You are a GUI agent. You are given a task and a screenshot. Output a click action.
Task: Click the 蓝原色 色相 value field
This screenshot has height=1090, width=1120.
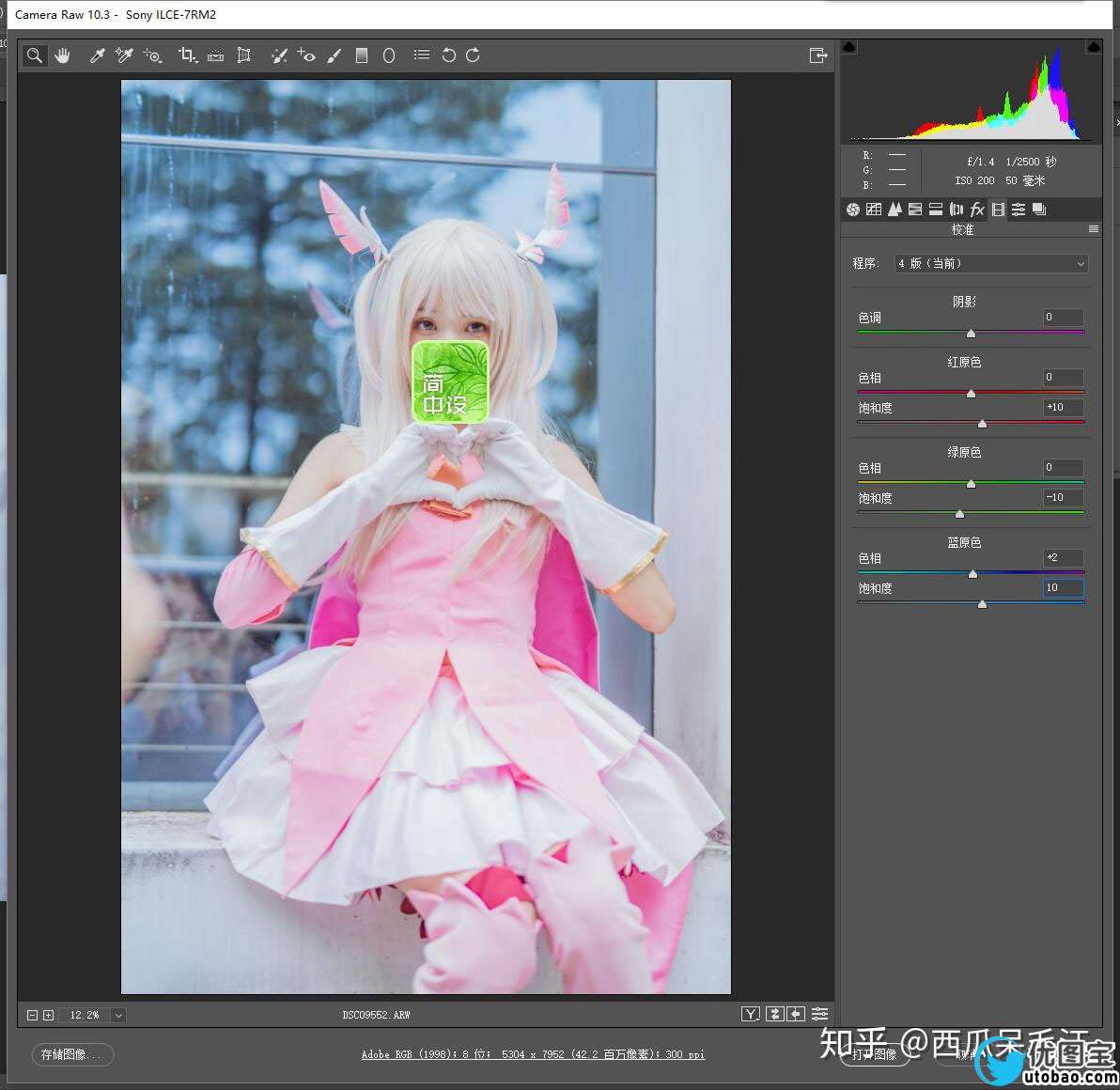click(x=1063, y=558)
